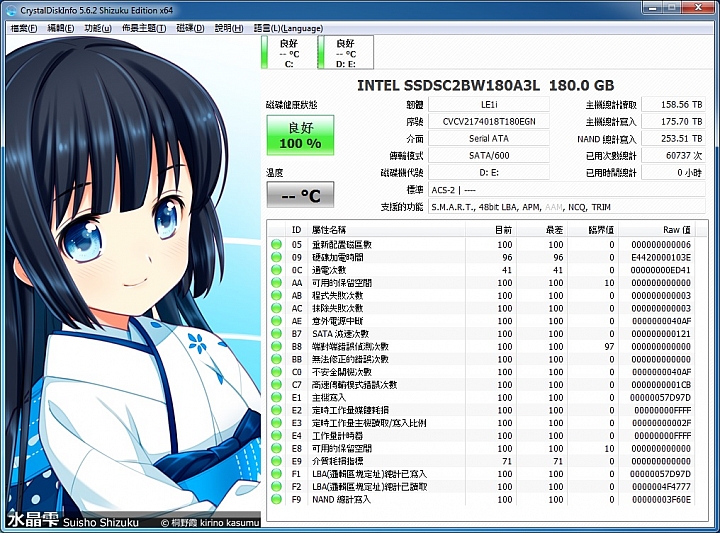This screenshot has width=720, height=533.
Task: Click status circle for ID E9 row
Action: (x=276, y=461)
